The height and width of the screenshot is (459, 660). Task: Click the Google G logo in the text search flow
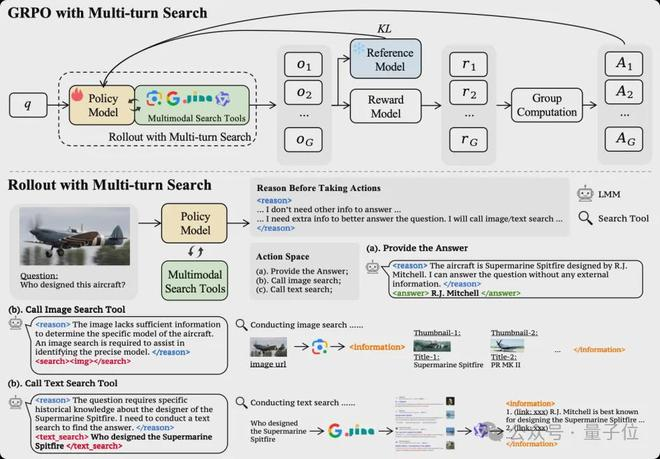335,430
